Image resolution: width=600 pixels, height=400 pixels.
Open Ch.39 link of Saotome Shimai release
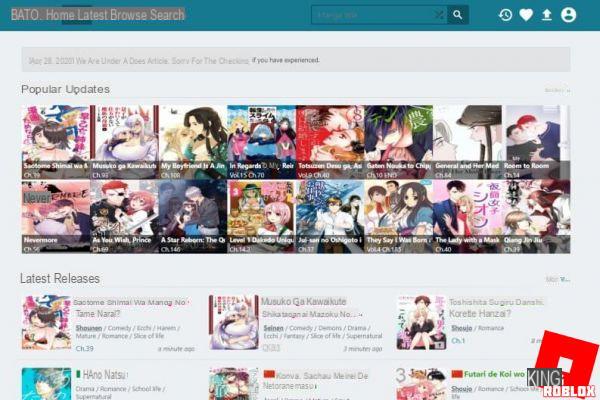(85, 349)
